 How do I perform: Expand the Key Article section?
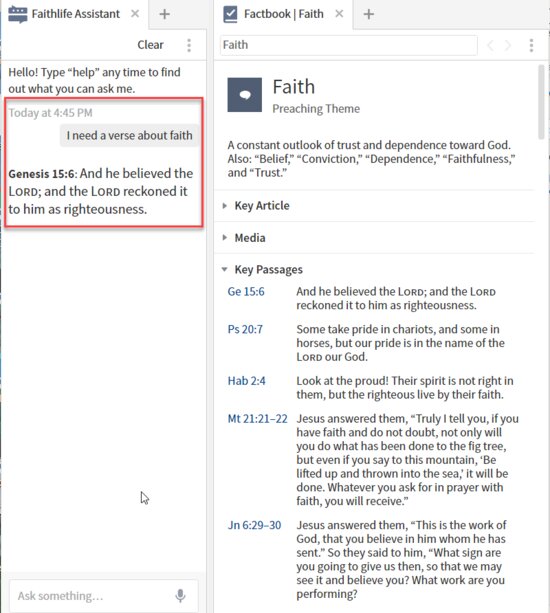coord(225,206)
